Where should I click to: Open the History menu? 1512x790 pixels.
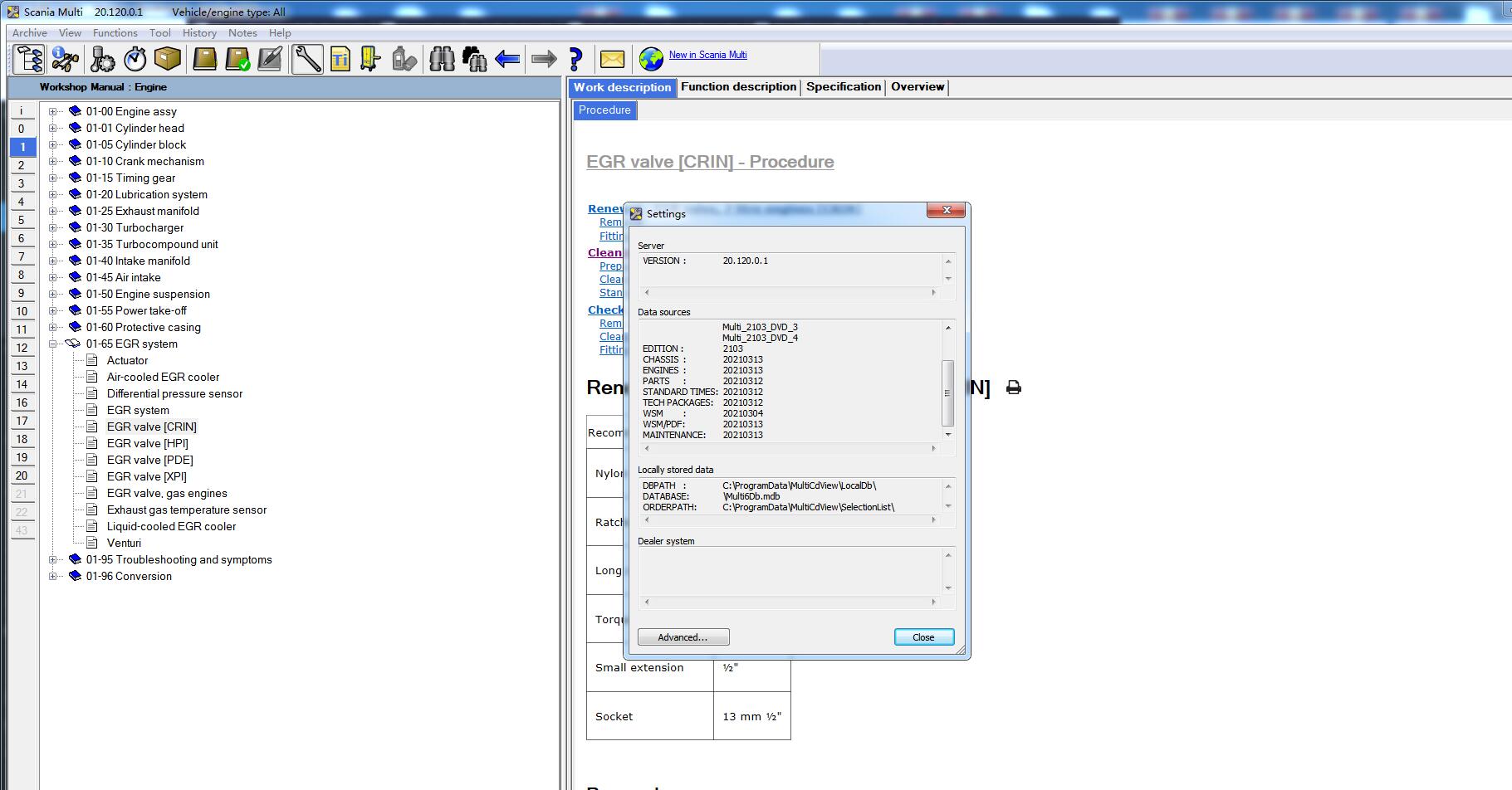(x=199, y=32)
